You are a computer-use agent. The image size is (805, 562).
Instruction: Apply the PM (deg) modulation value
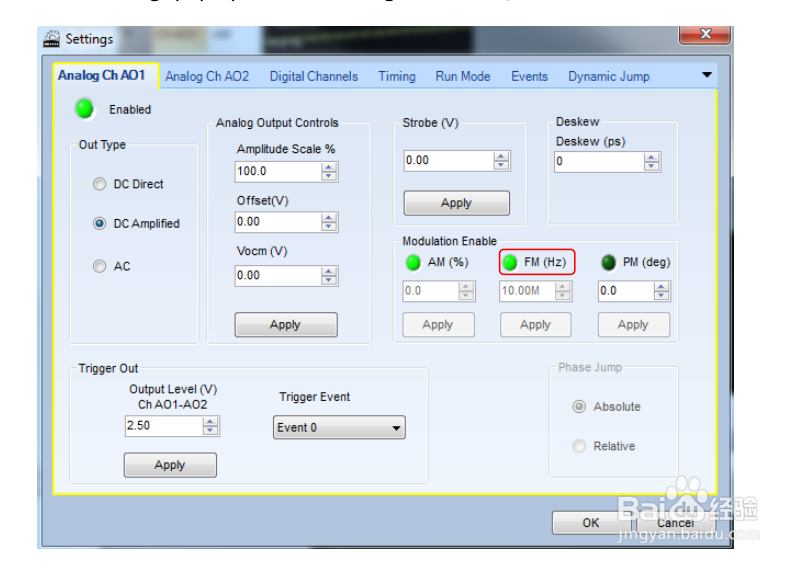[x=634, y=324]
